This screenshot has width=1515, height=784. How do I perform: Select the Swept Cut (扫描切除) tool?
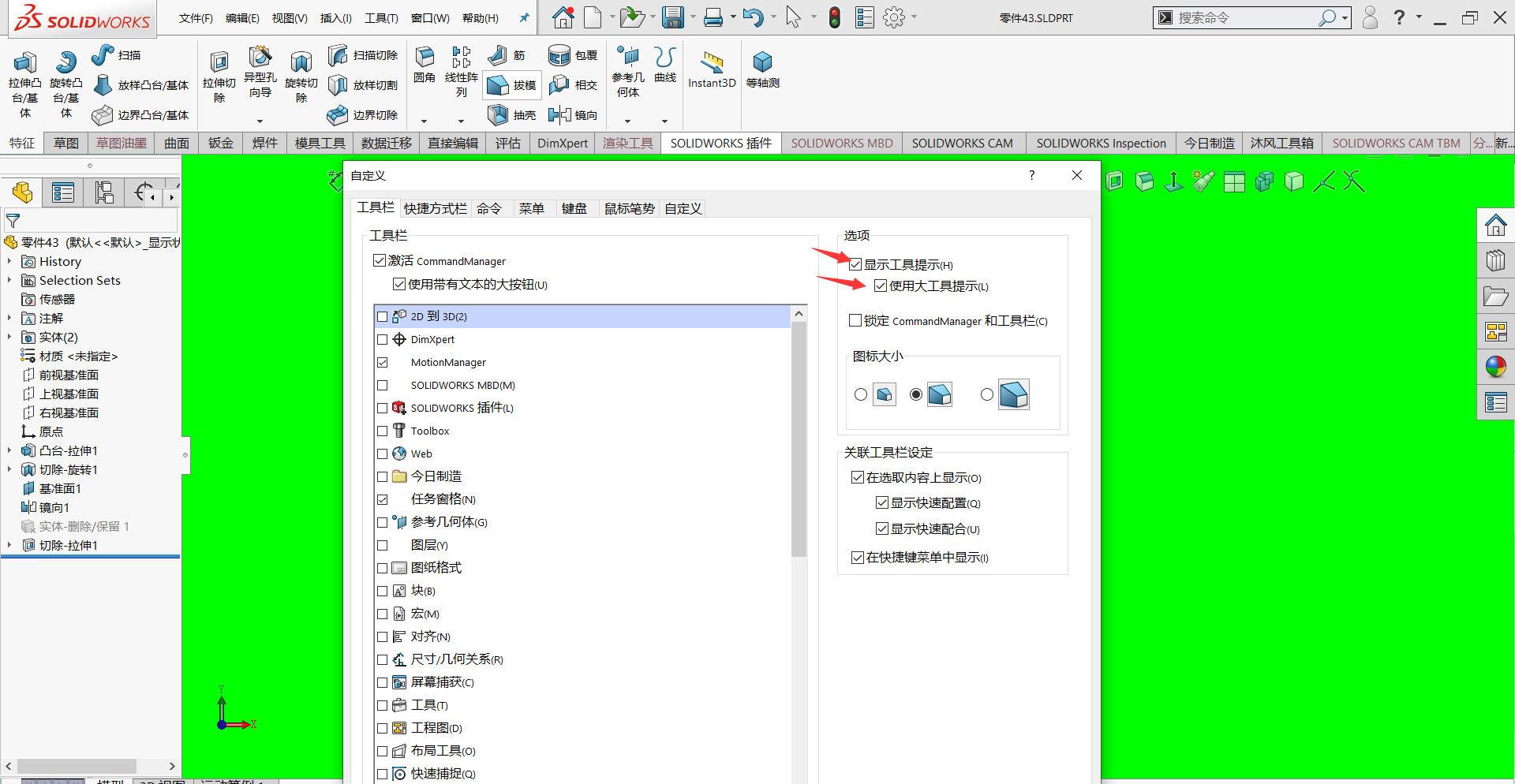point(363,55)
